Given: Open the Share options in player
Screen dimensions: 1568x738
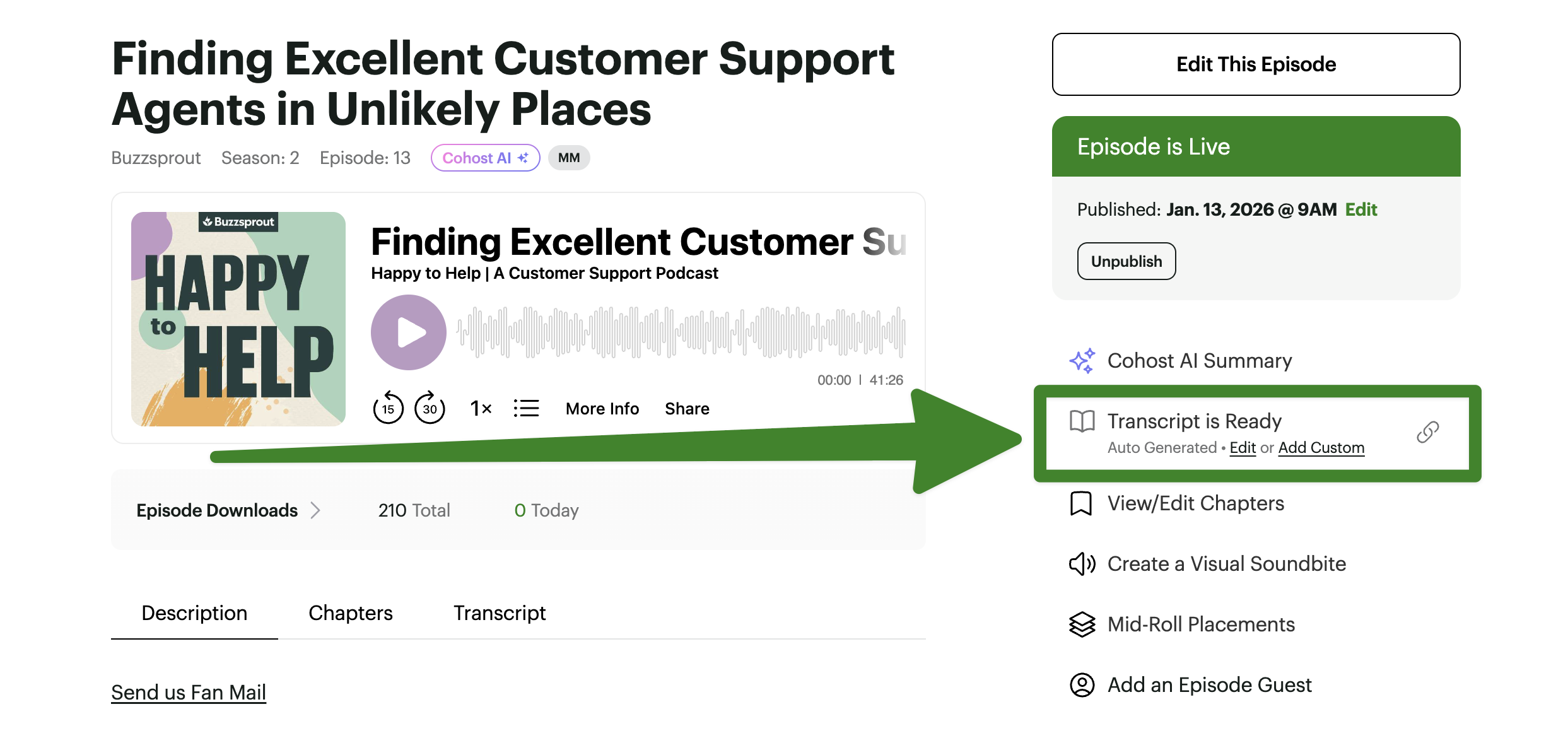Looking at the screenshot, I should pyautogui.click(x=687, y=409).
